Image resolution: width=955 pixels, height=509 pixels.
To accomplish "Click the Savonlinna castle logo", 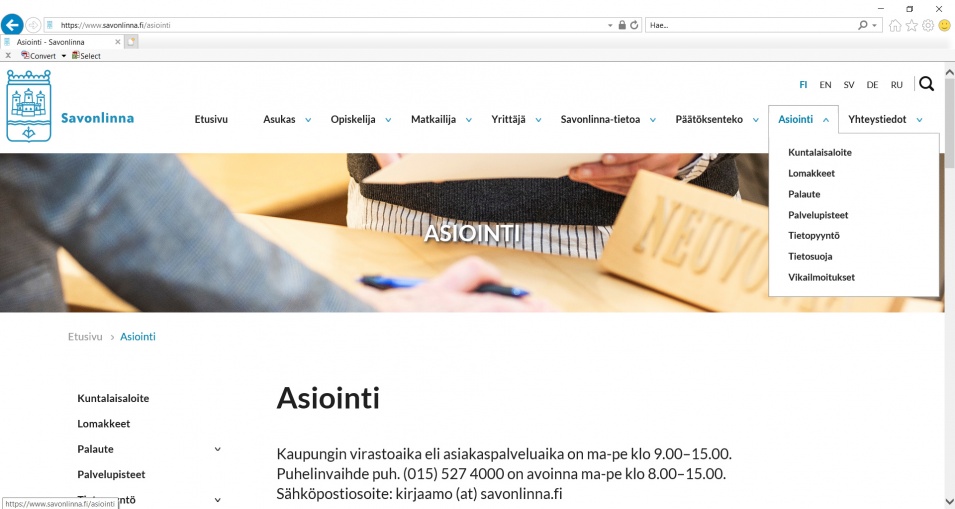I will click(29, 105).
